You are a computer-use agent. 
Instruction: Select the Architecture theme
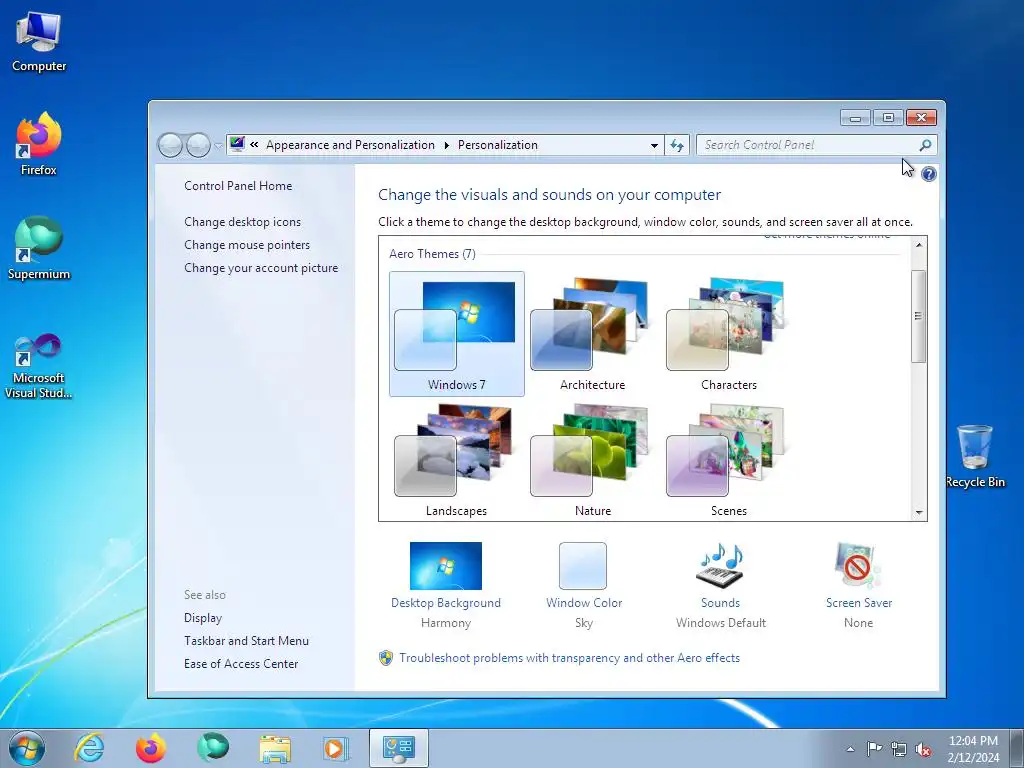pyautogui.click(x=592, y=334)
